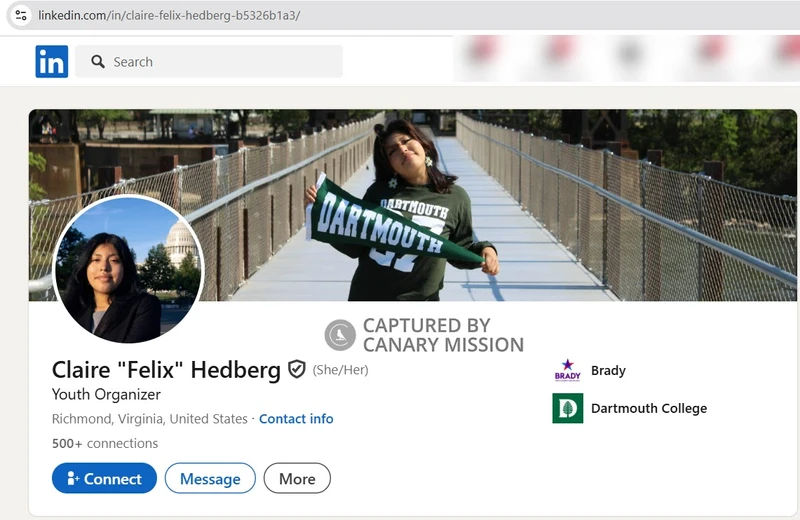
Task: Click the Brady organization logo
Action: [567, 371]
